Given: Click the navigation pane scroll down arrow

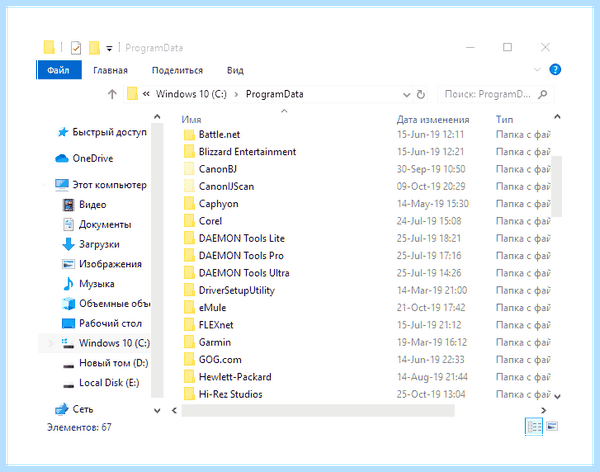Looking at the screenshot, I should [x=157, y=410].
